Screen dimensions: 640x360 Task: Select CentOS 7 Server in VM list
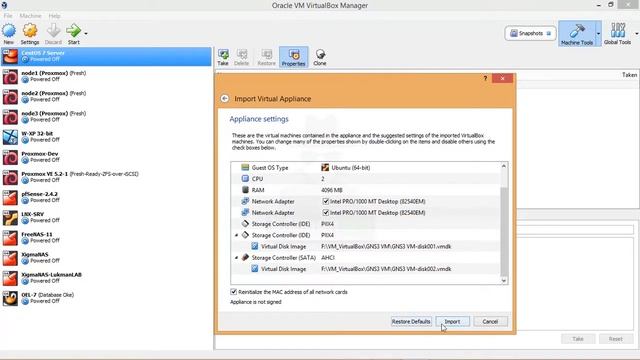(x=106, y=56)
